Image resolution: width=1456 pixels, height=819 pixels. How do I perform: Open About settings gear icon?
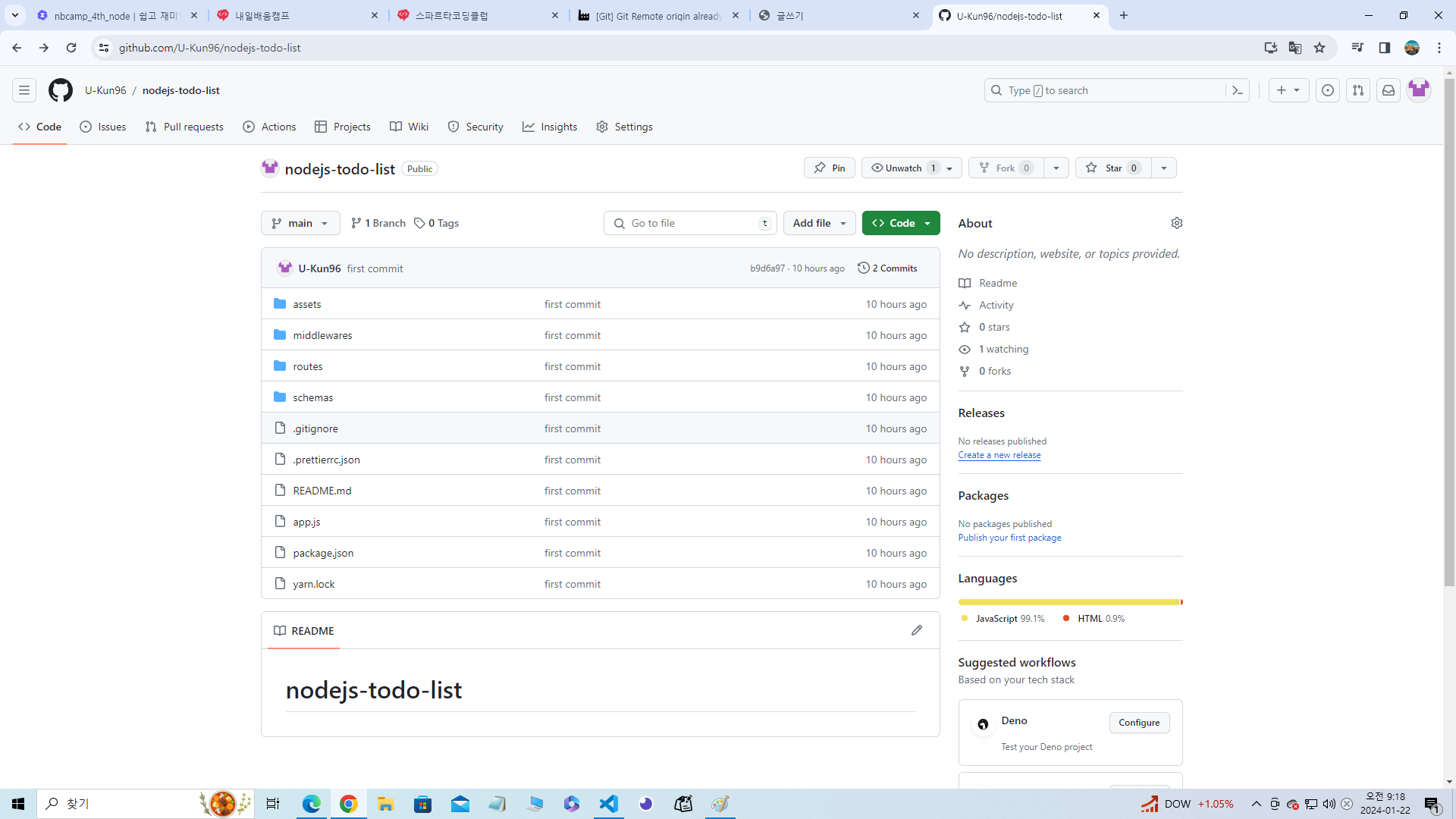(x=1177, y=223)
